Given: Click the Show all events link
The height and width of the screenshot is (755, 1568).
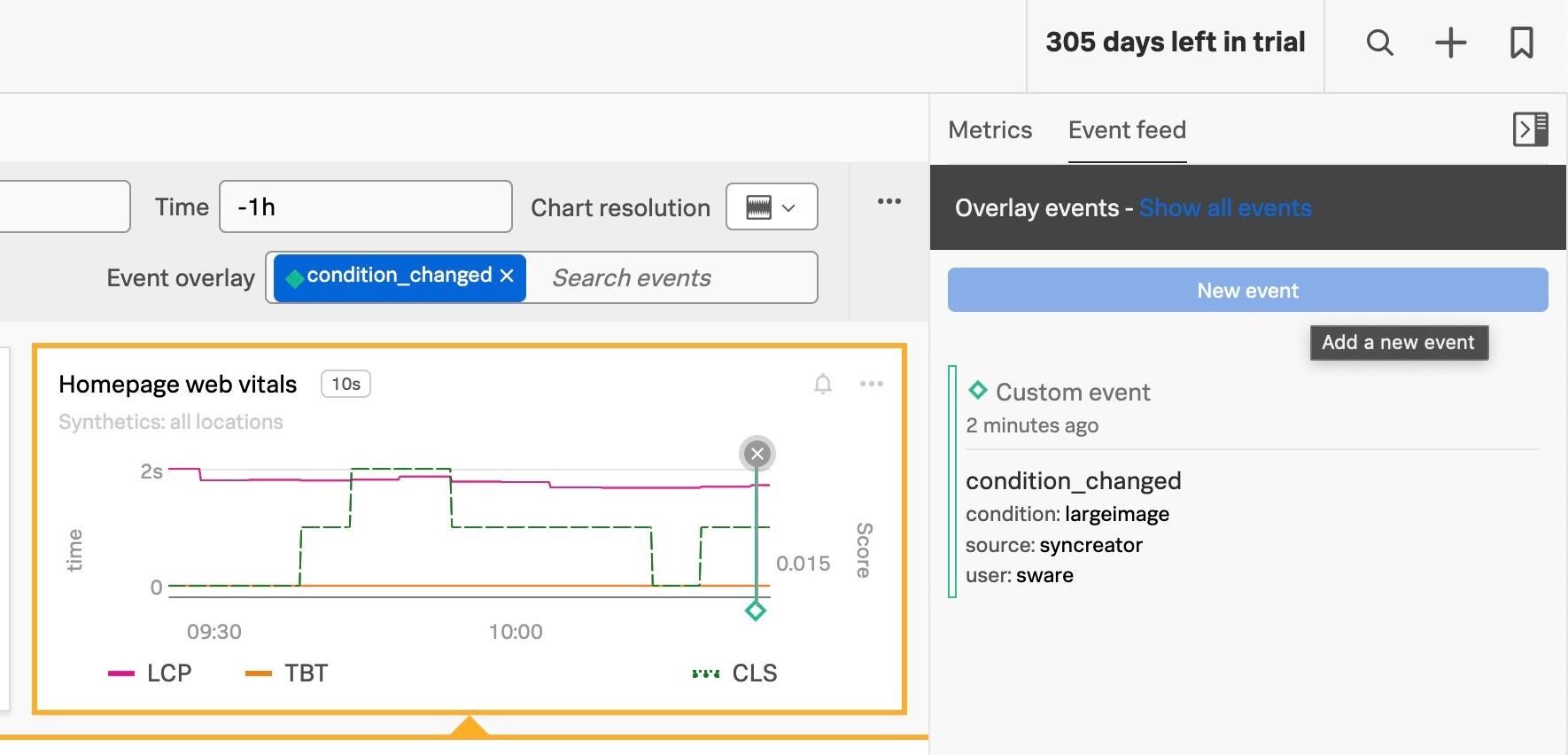Looking at the screenshot, I should point(1225,208).
